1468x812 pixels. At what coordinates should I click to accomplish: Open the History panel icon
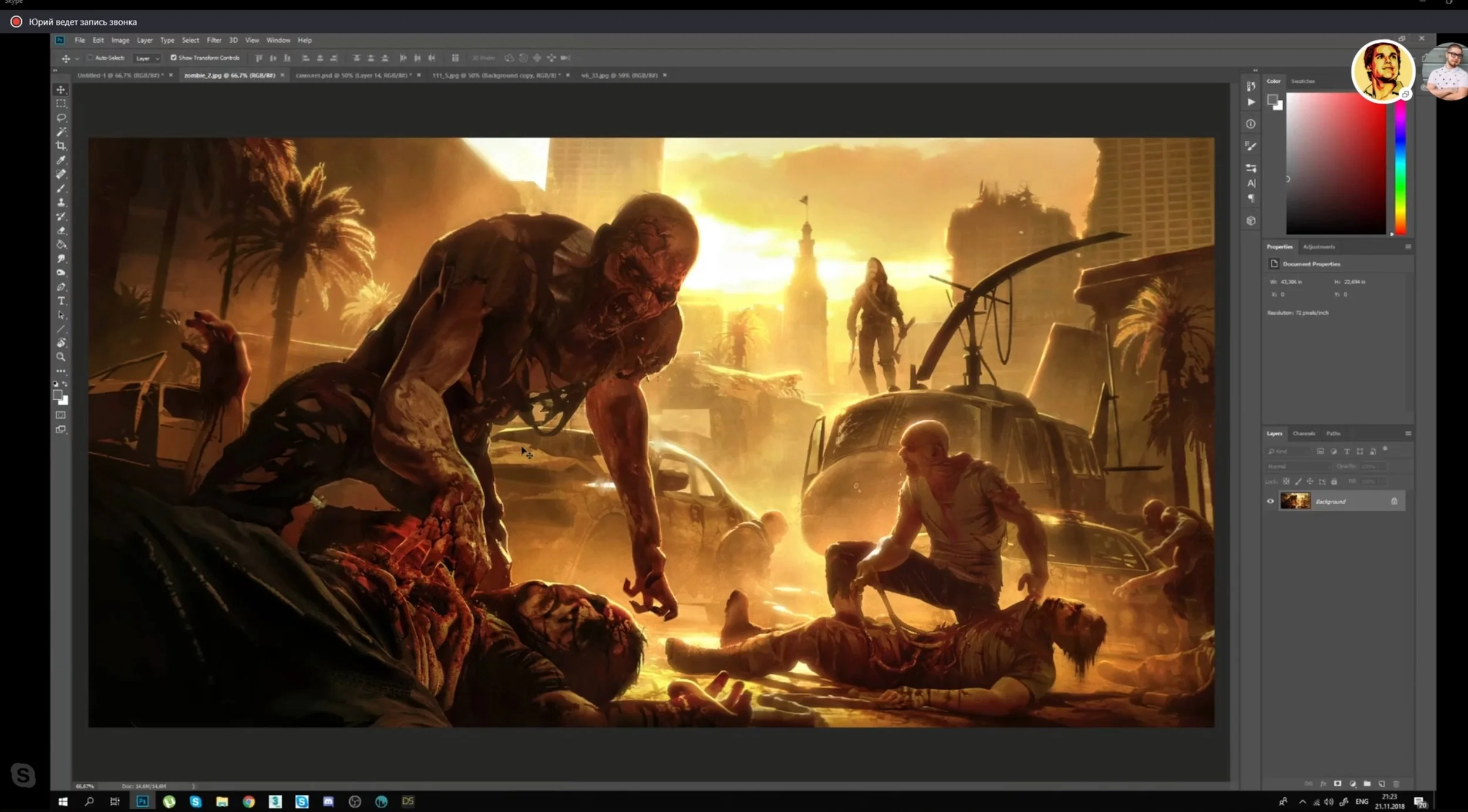click(x=1251, y=86)
